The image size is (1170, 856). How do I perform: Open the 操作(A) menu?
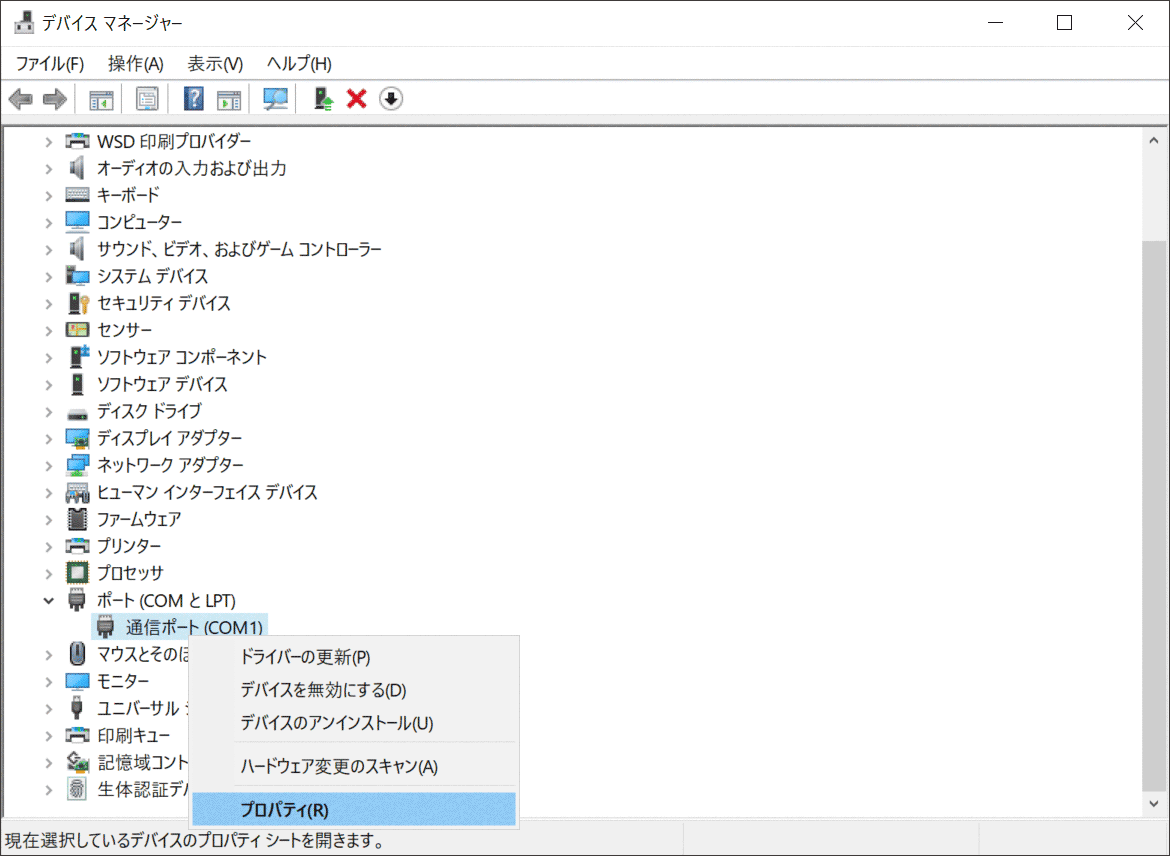[135, 64]
